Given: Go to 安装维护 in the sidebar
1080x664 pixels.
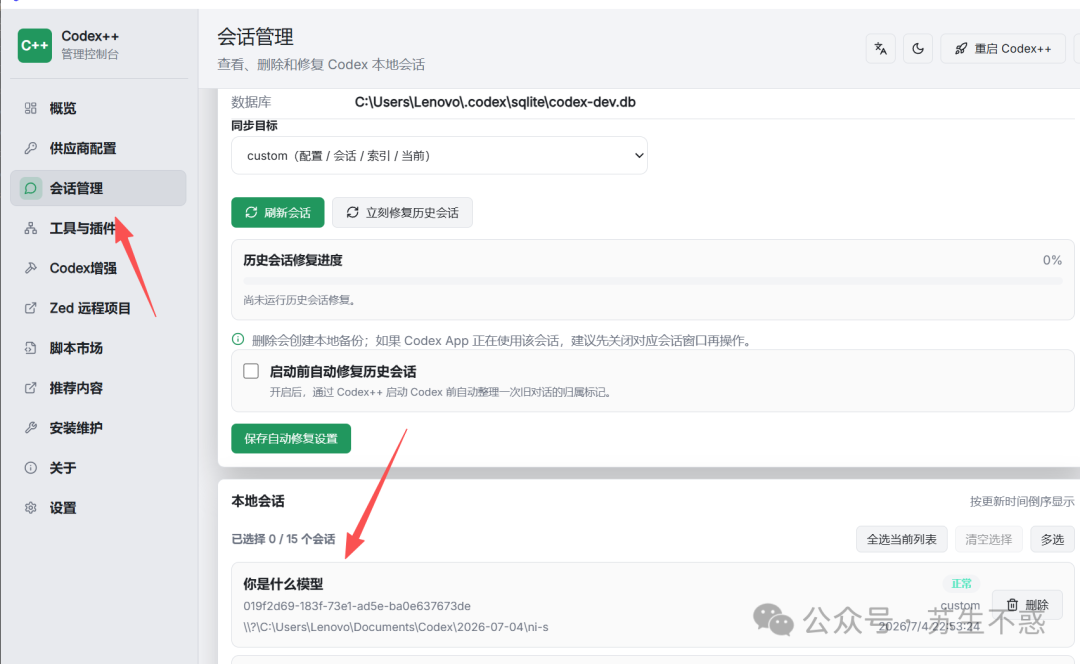Looking at the screenshot, I should point(98,428).
